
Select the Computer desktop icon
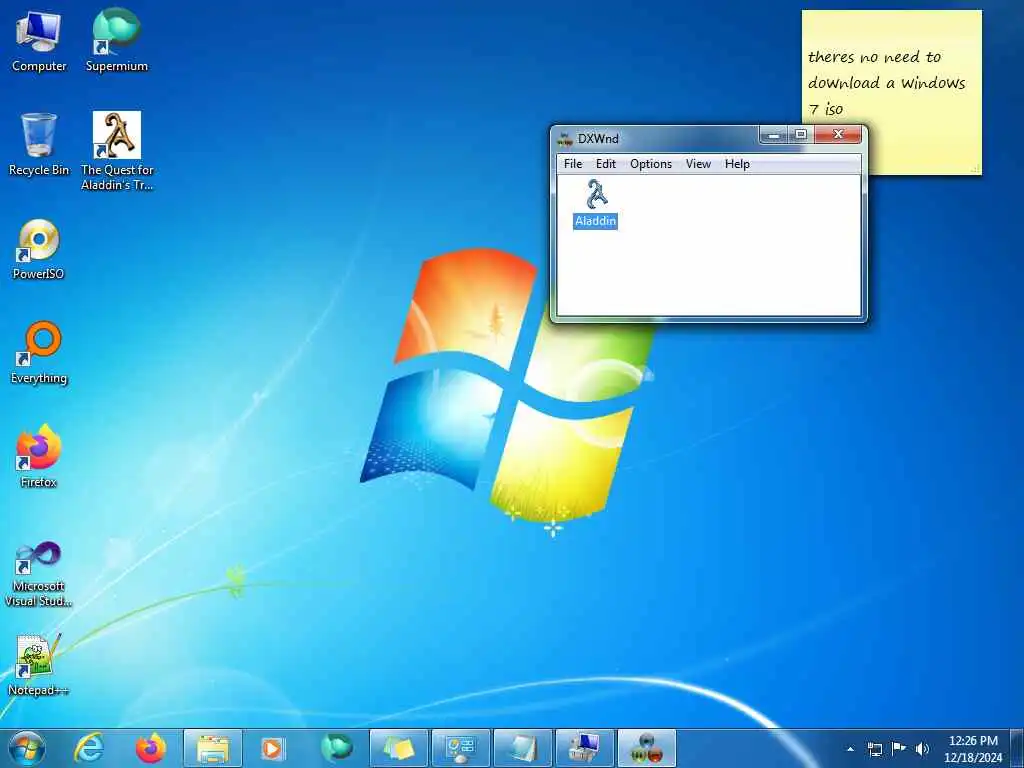tap(39, 42)
